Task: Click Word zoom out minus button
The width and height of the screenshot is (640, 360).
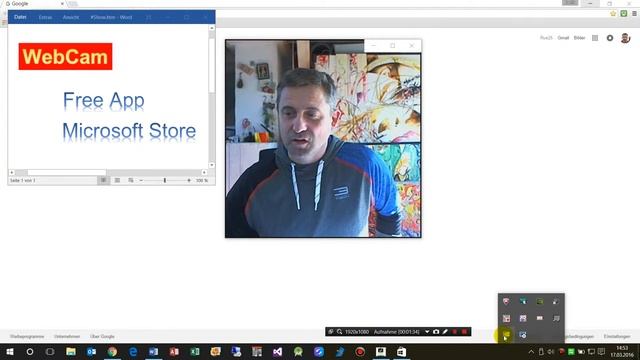Action: [x=141, y=180]
